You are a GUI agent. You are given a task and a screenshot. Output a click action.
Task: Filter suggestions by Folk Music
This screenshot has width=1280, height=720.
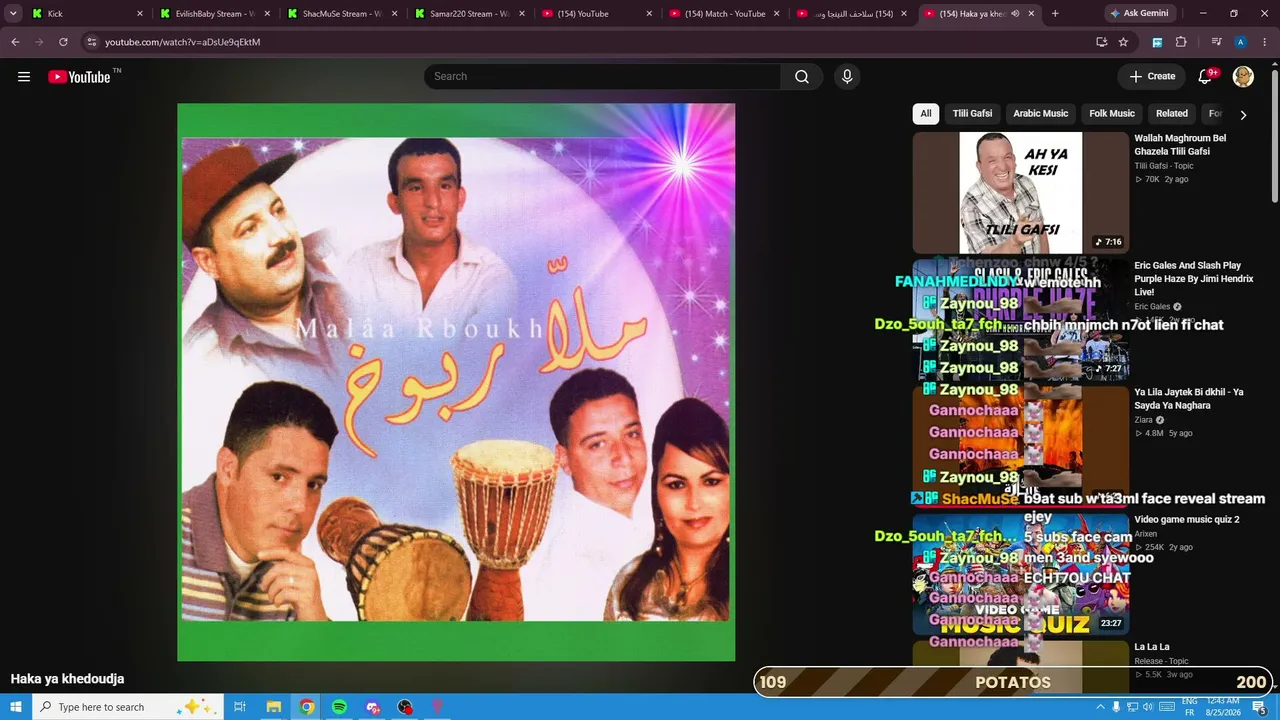pyautogui.click(x=1112, y=114)
